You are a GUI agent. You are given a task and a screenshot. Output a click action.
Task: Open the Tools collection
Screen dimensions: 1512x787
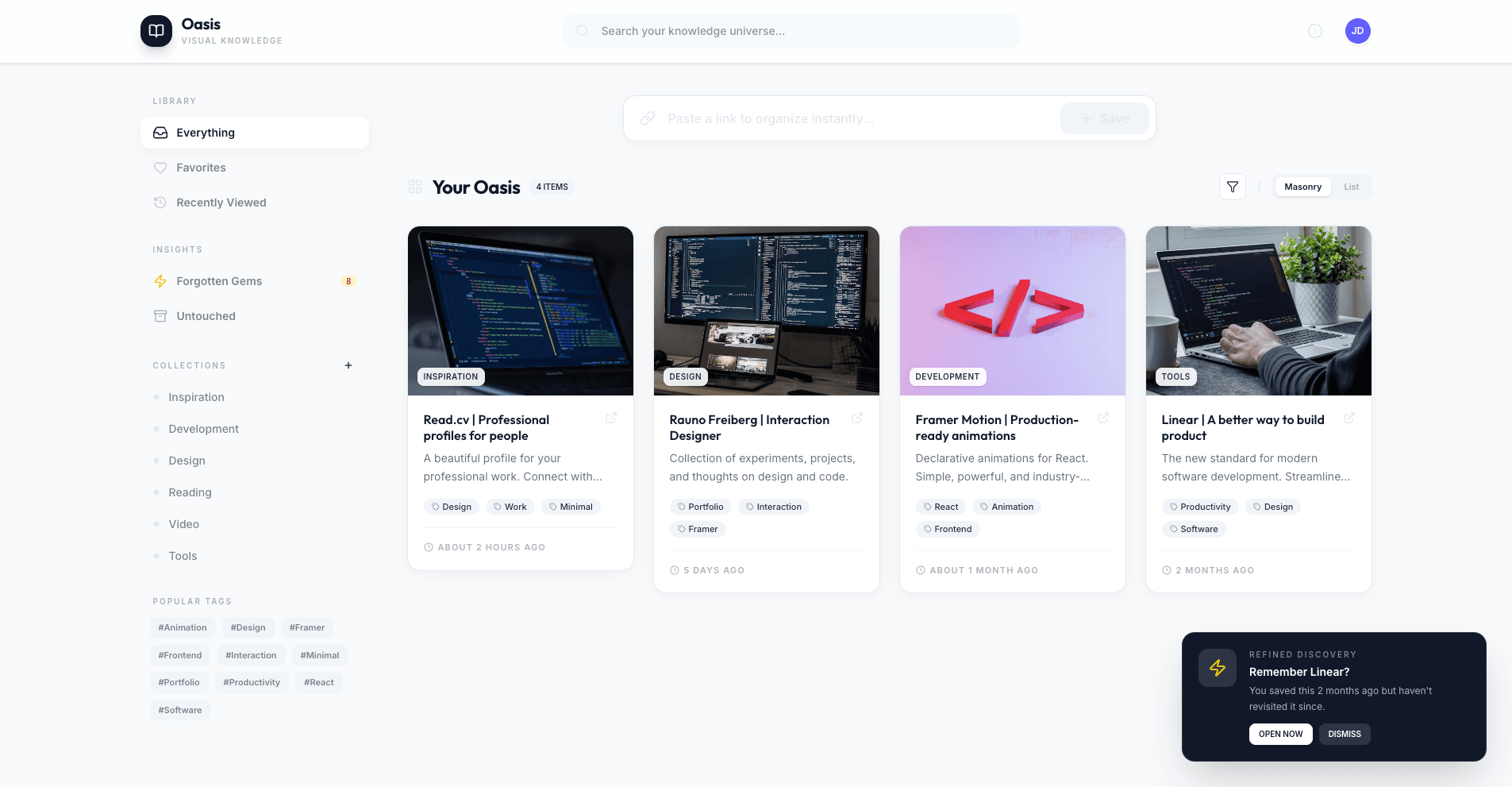[x=255, y=556]
